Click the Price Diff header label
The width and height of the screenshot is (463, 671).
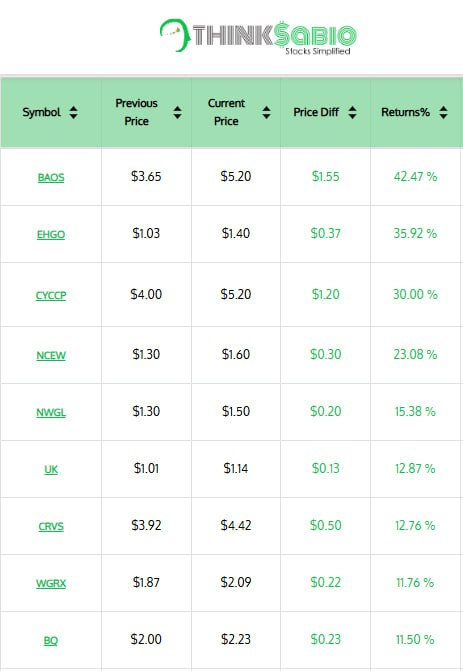click(316, 112)
